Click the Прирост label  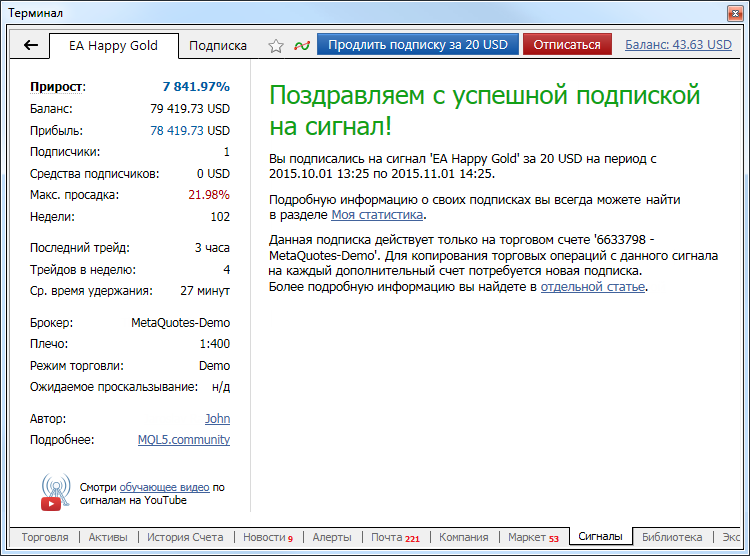[x=58, y=87]
